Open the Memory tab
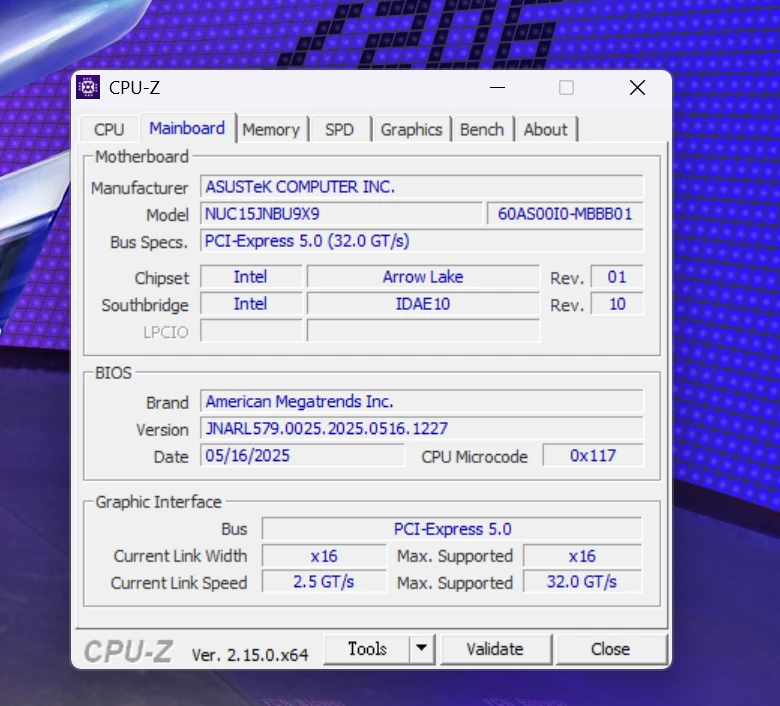 pyautogui.click(x=271, y=130)
